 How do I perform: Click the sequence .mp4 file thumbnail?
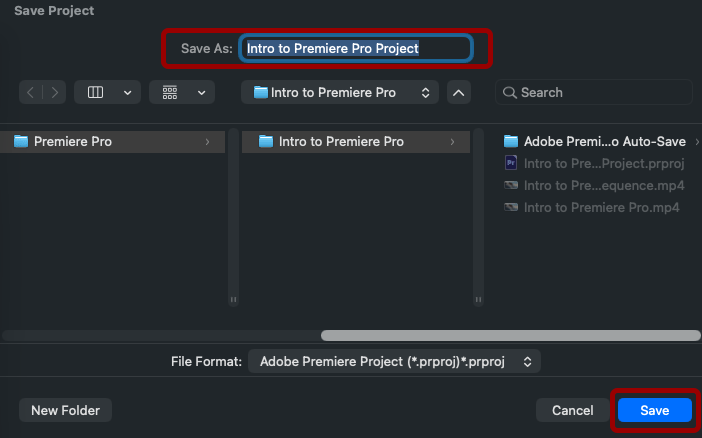tap(511, 185)
